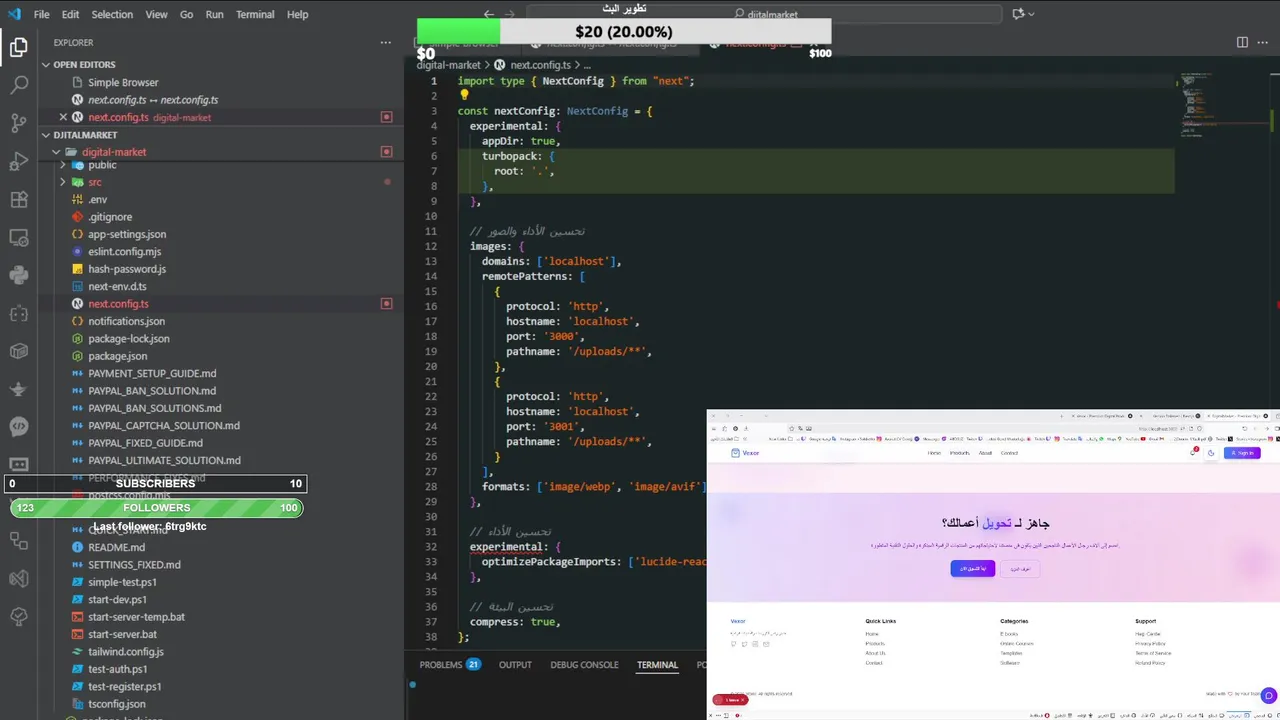Click the outlined learn-more hero button
This screenshot has height=720, width=1280.
coord(1020,568)
